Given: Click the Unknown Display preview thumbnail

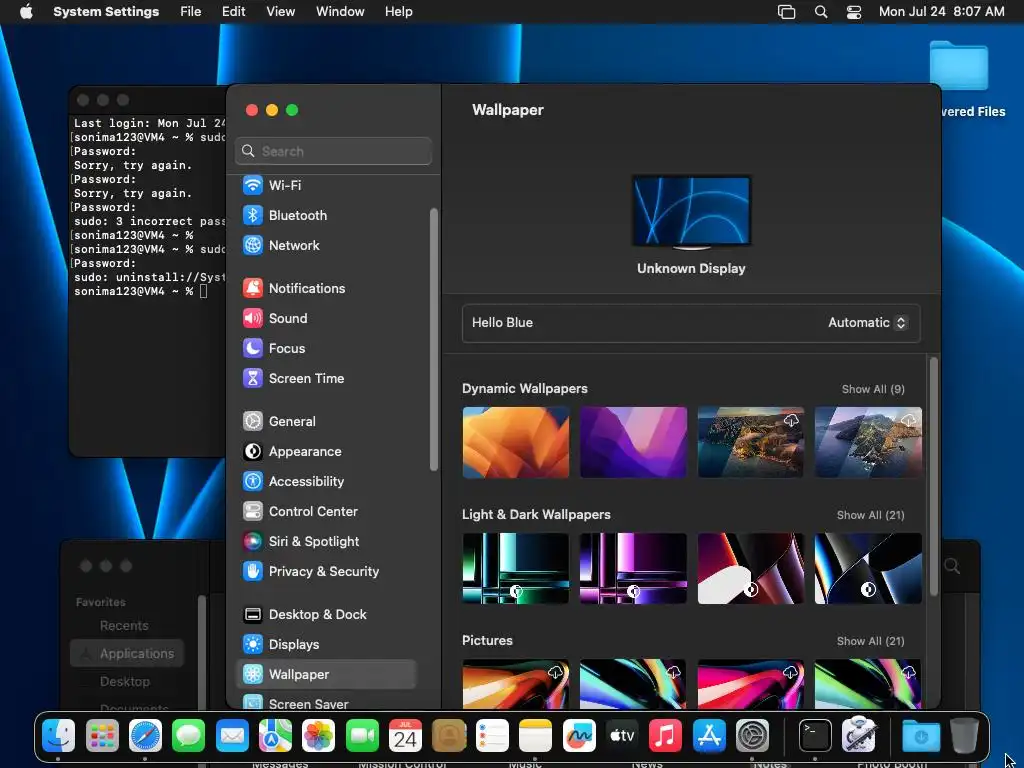Looking at the screenshot, I should [692, 212].
